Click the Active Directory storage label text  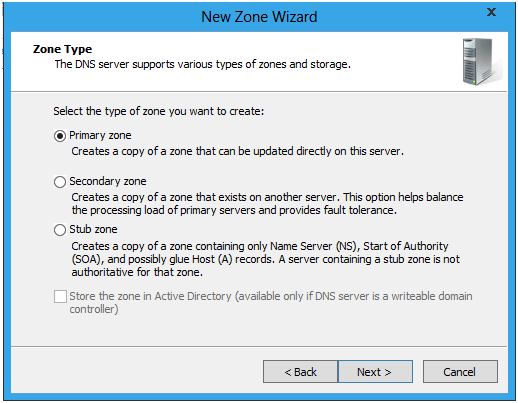[x=271, y=303]
